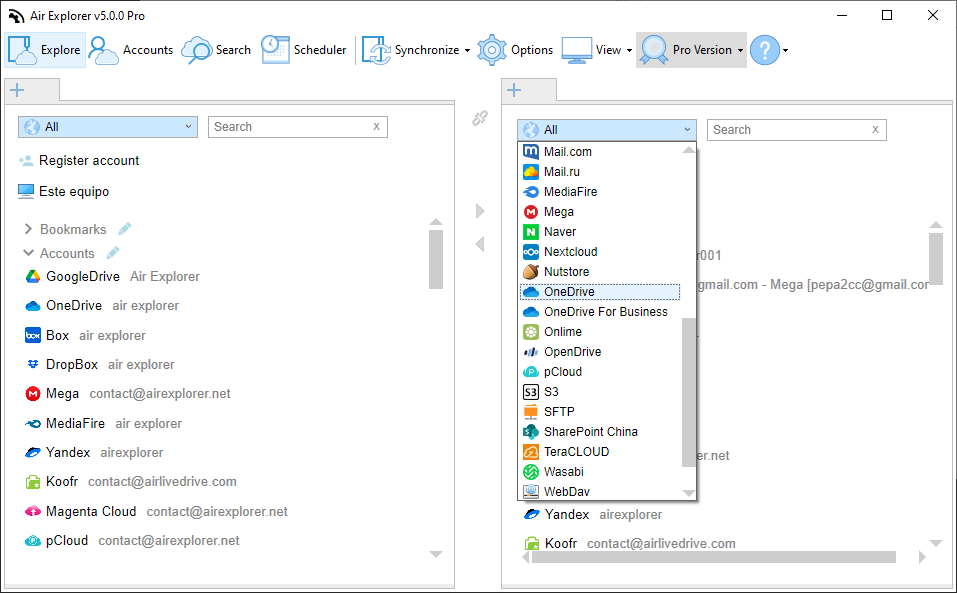
Task: Open the Scheduler
Action: (x=303, y=50)
